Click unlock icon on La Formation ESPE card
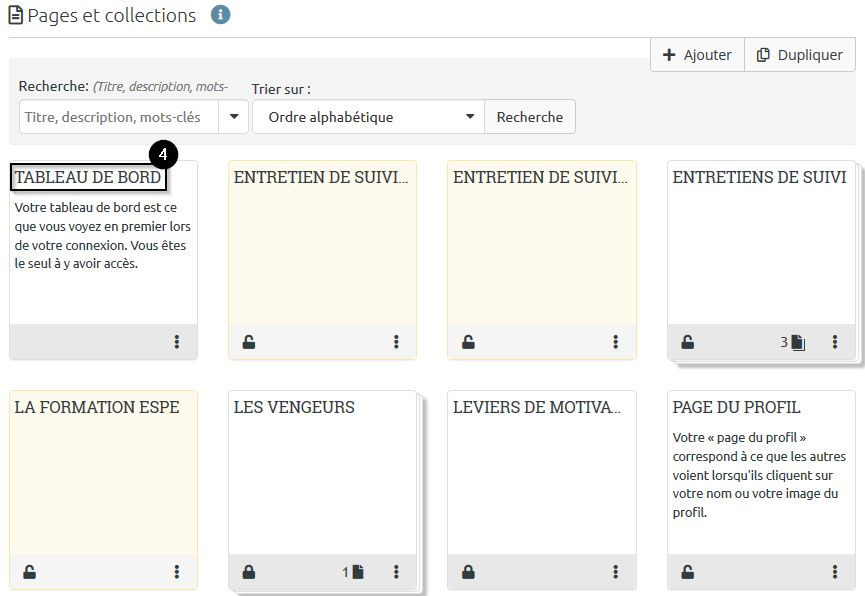865x596 pixels. pyautogui.click(x=30, y=572)
